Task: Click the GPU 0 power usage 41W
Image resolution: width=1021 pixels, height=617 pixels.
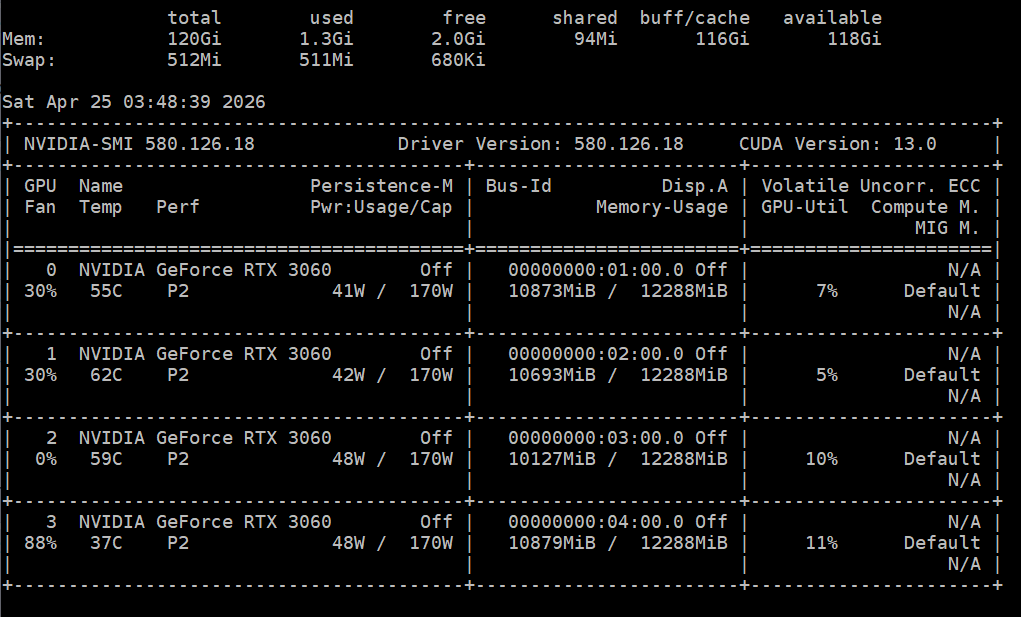Action: click(x=348, y=291)
